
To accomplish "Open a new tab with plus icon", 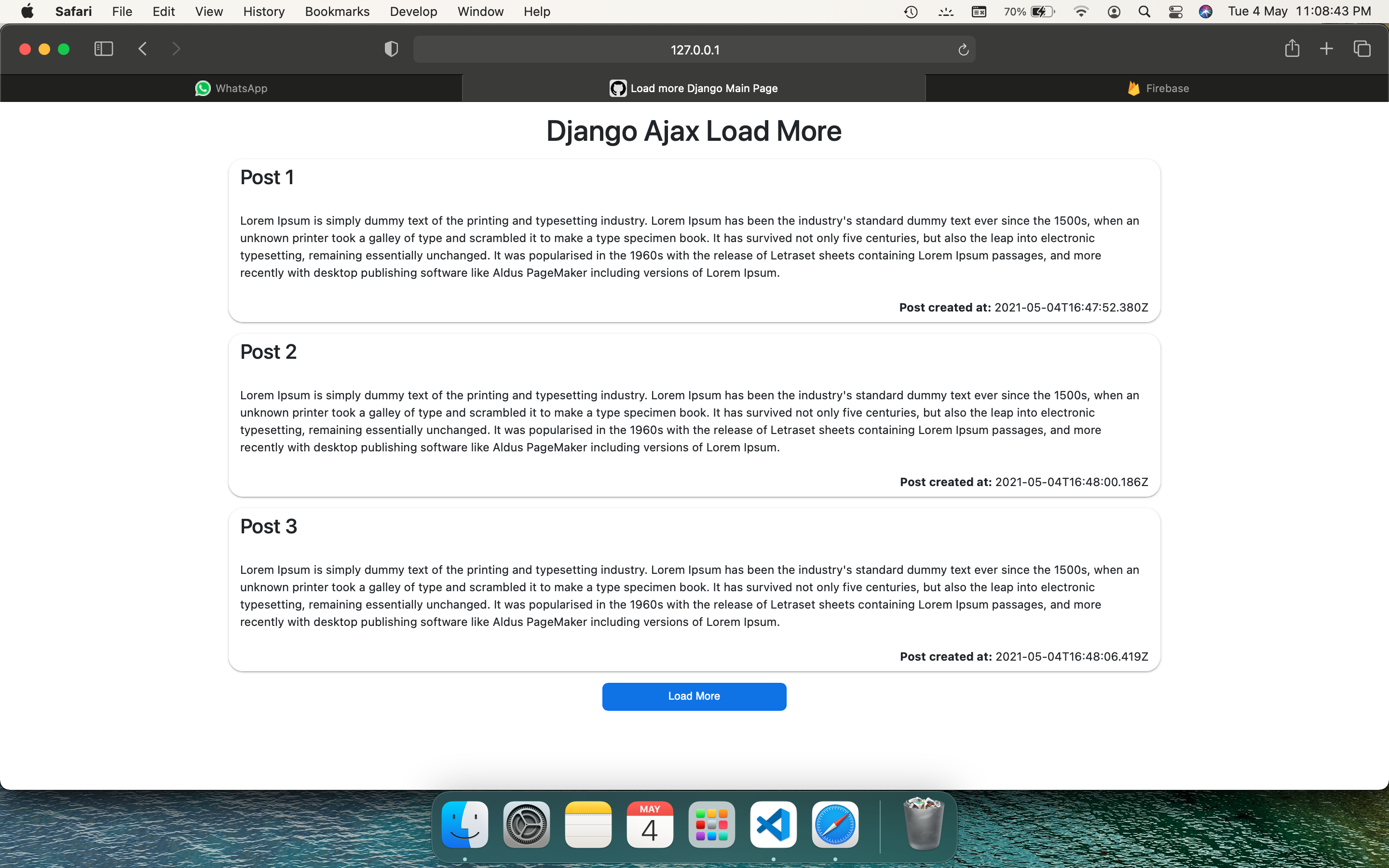I will (1326, 49).
